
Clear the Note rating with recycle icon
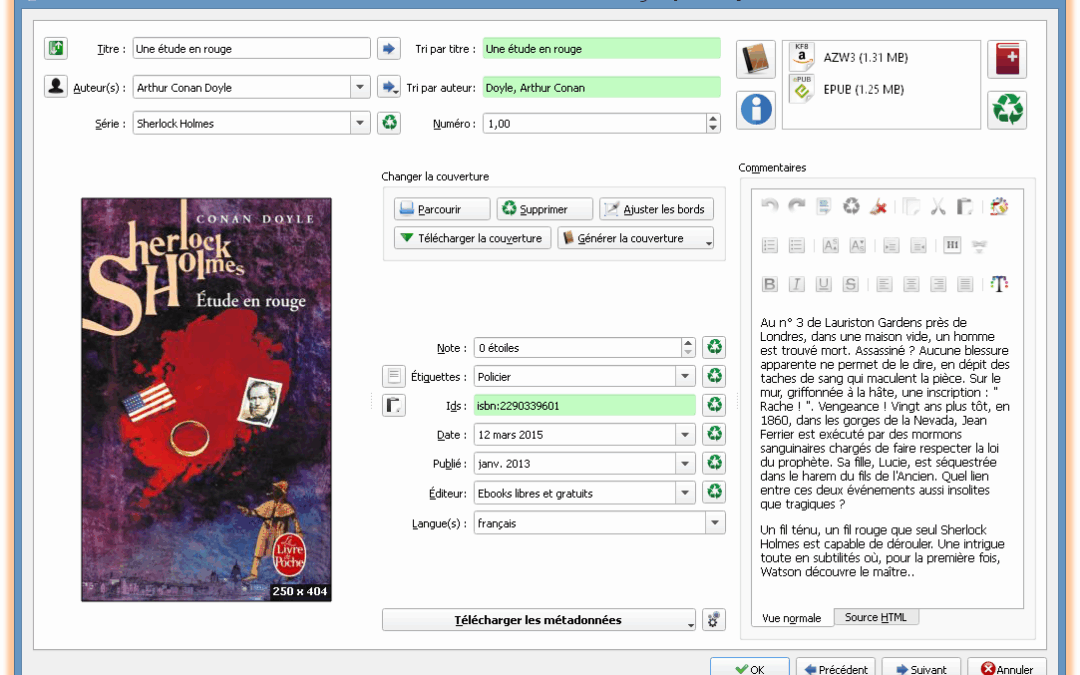pyautogui.click(x=714, y=347)
